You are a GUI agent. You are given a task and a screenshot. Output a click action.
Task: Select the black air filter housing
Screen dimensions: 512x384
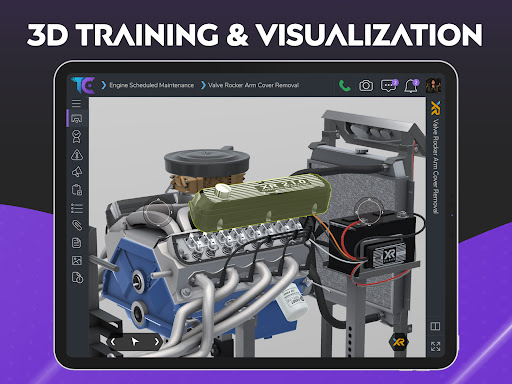click(207, 163)
